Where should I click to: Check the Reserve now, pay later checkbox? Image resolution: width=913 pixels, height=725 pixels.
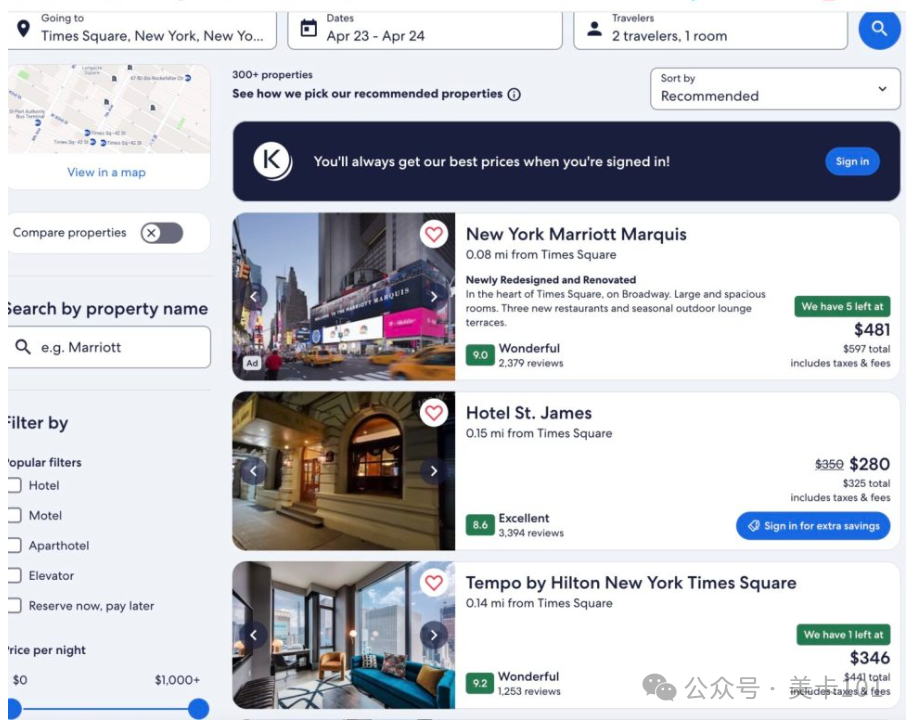(x=14, y=606)
